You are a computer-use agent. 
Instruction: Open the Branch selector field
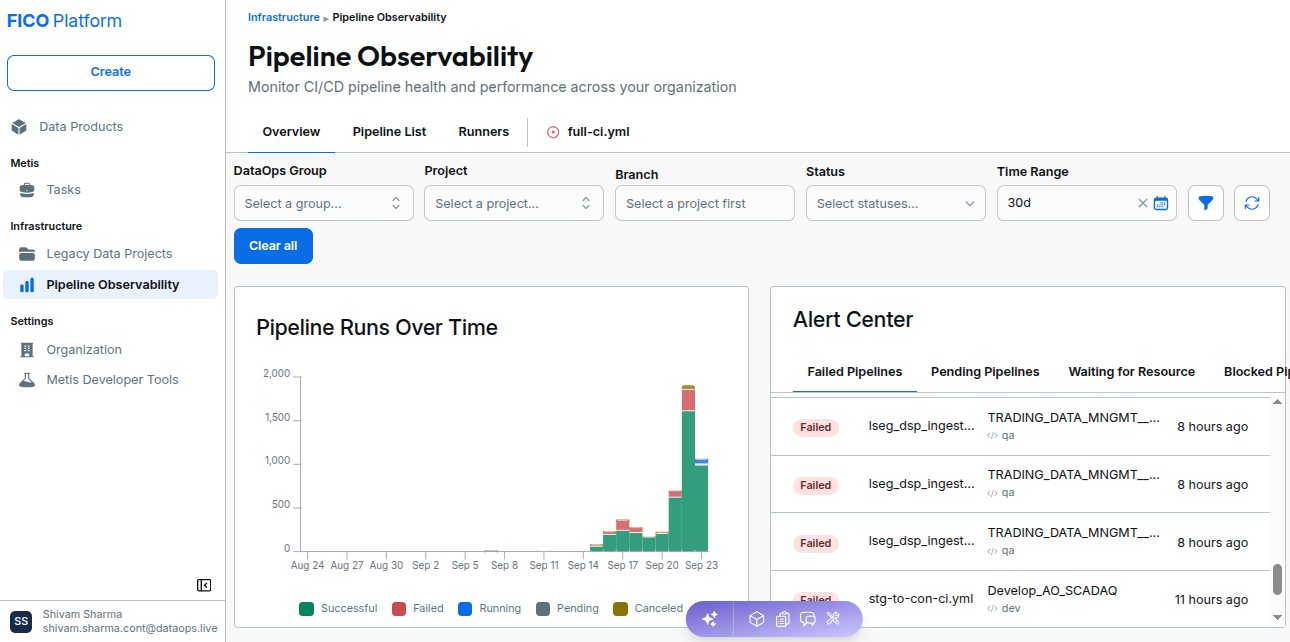pos(705,203)
